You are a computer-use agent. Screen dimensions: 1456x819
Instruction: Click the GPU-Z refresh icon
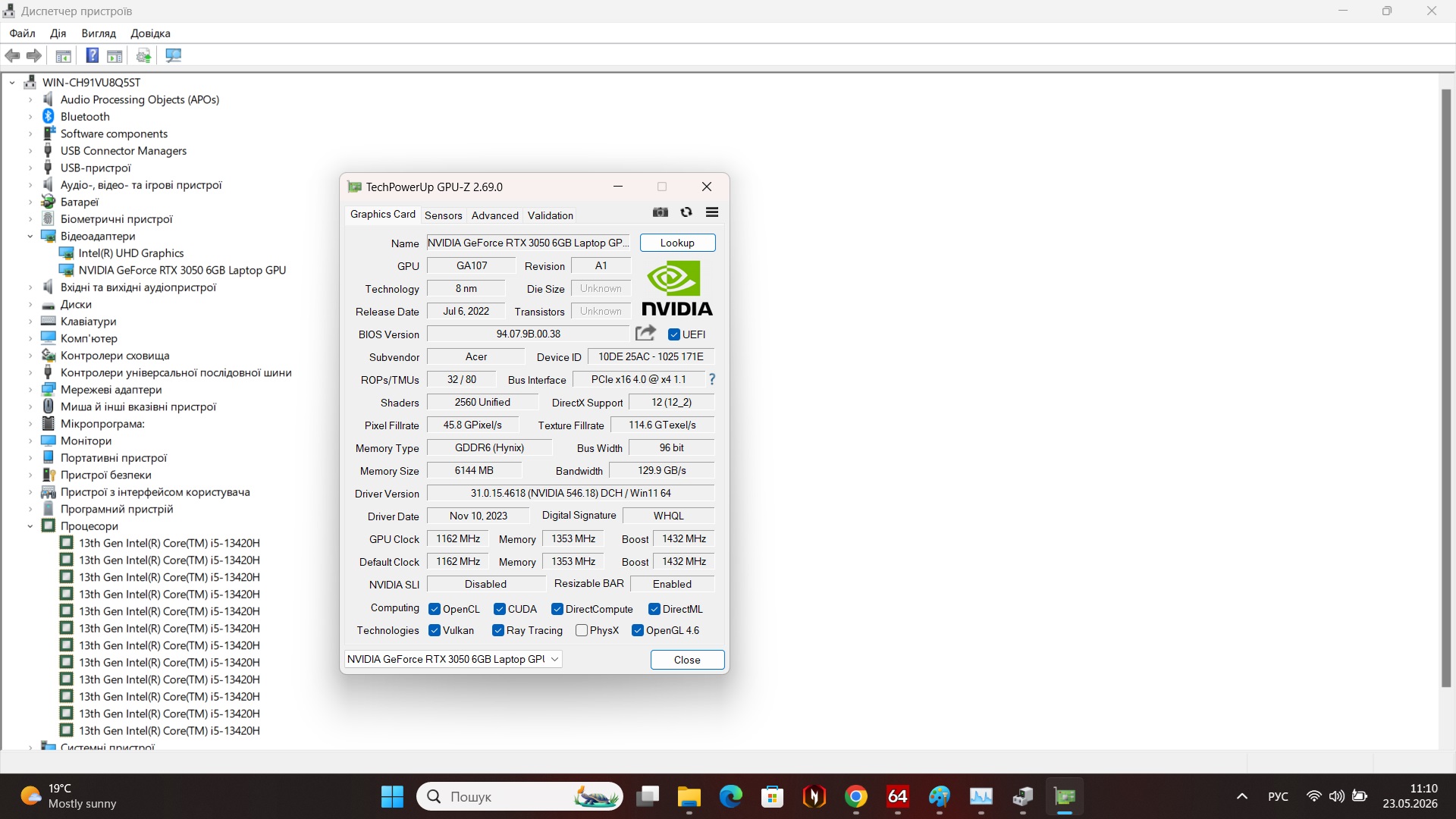click(x=686, y=212)
